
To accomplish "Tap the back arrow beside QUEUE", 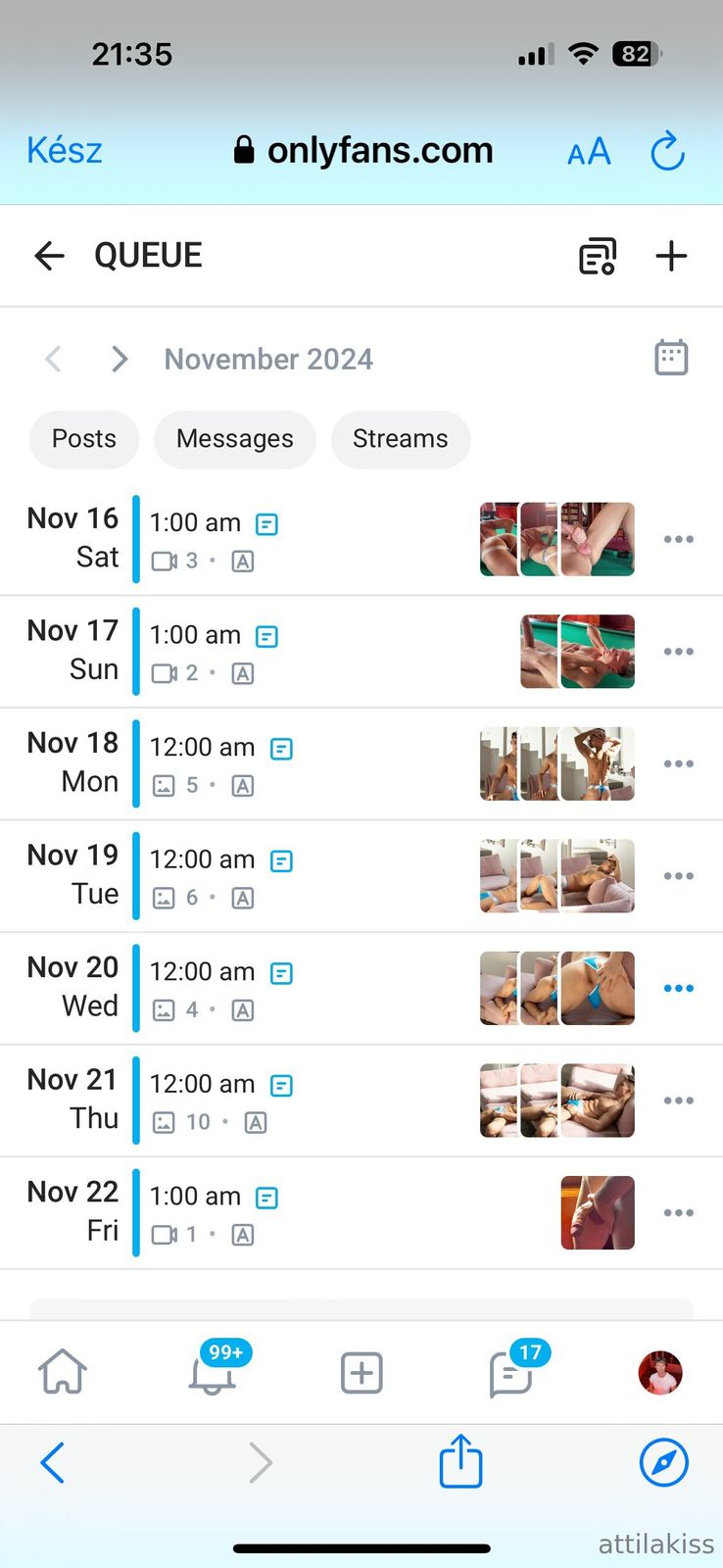I will coord(49,256).
